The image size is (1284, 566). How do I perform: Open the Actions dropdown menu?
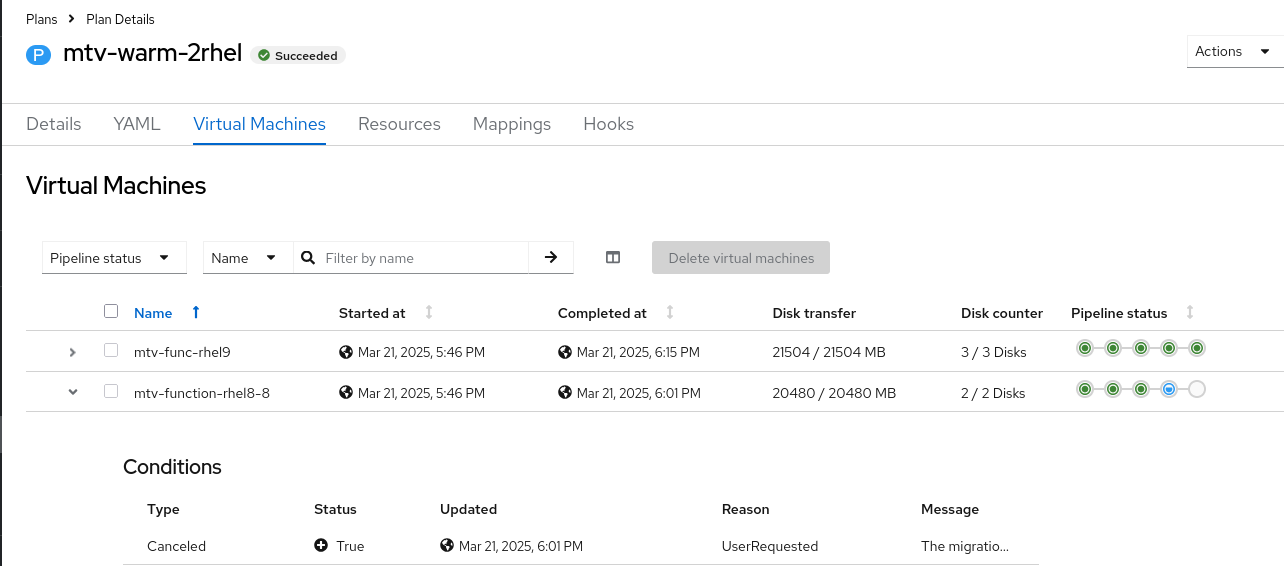[x=1234, y=51]
